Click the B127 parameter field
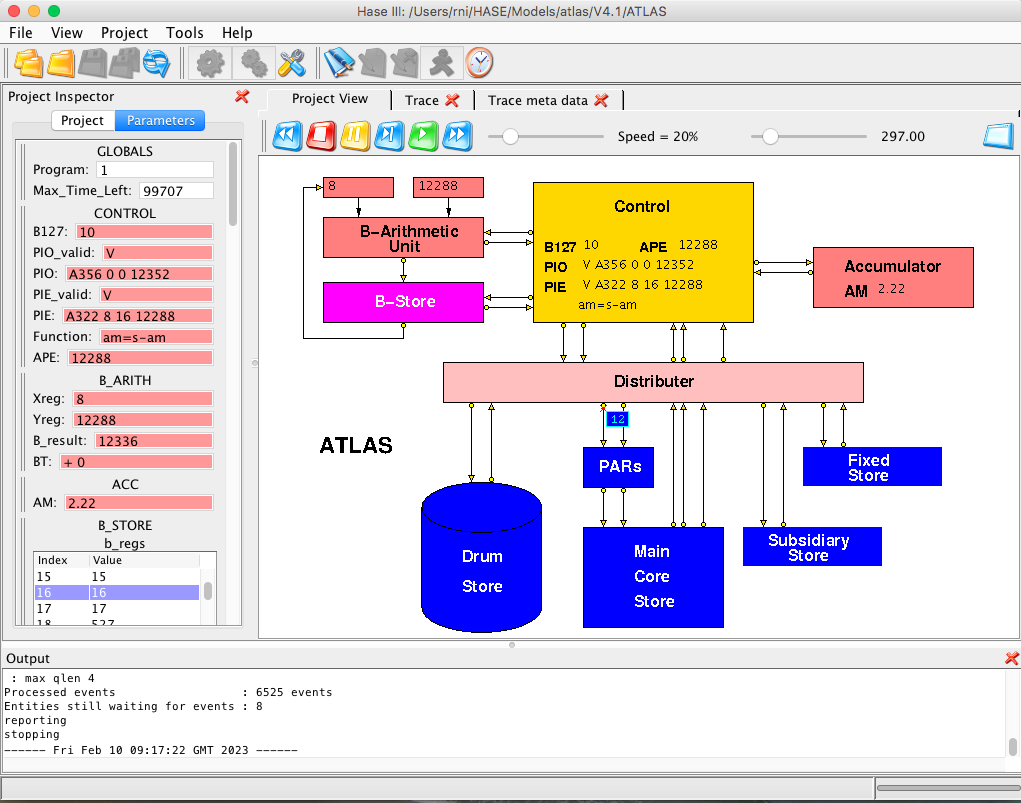This screenshot has width=1021, height=803. [x=145, y=232]
